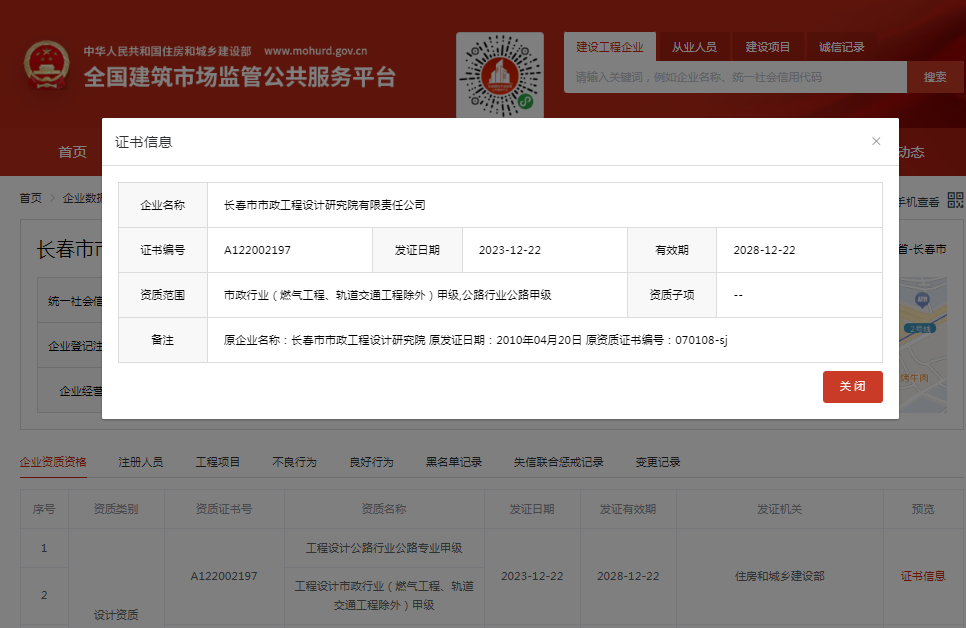
Task: Open the 变更记录 tab
Action: (x=658, y=462)
